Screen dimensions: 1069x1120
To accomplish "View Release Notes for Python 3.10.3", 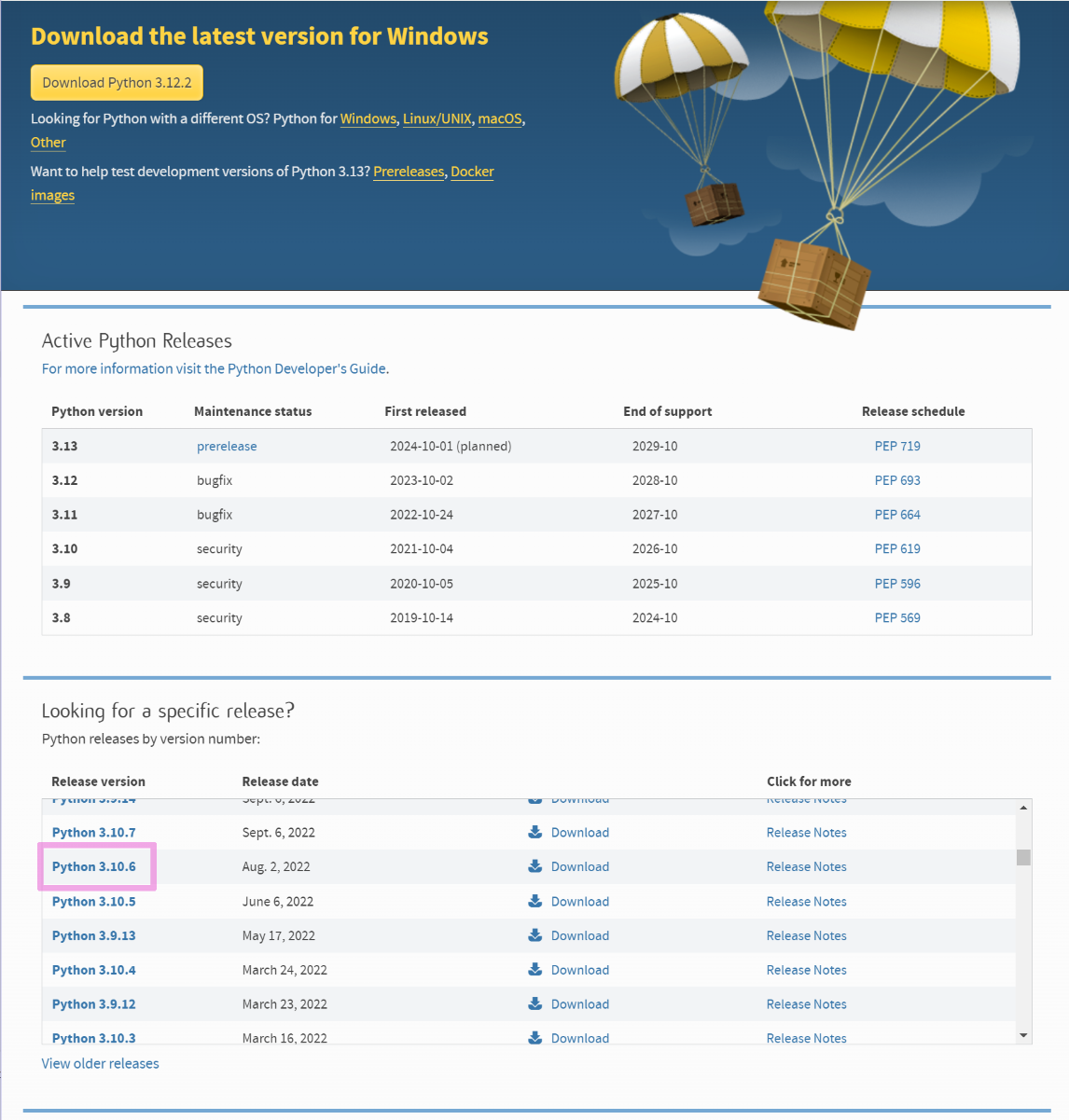I will tap(807, 1038).
